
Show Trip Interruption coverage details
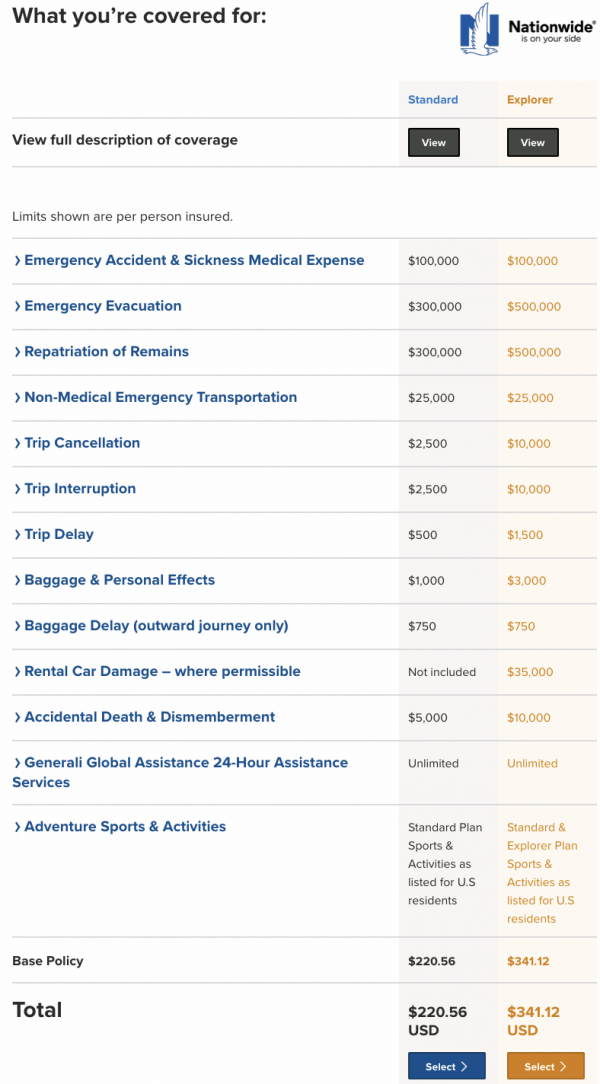coord(80,489)
